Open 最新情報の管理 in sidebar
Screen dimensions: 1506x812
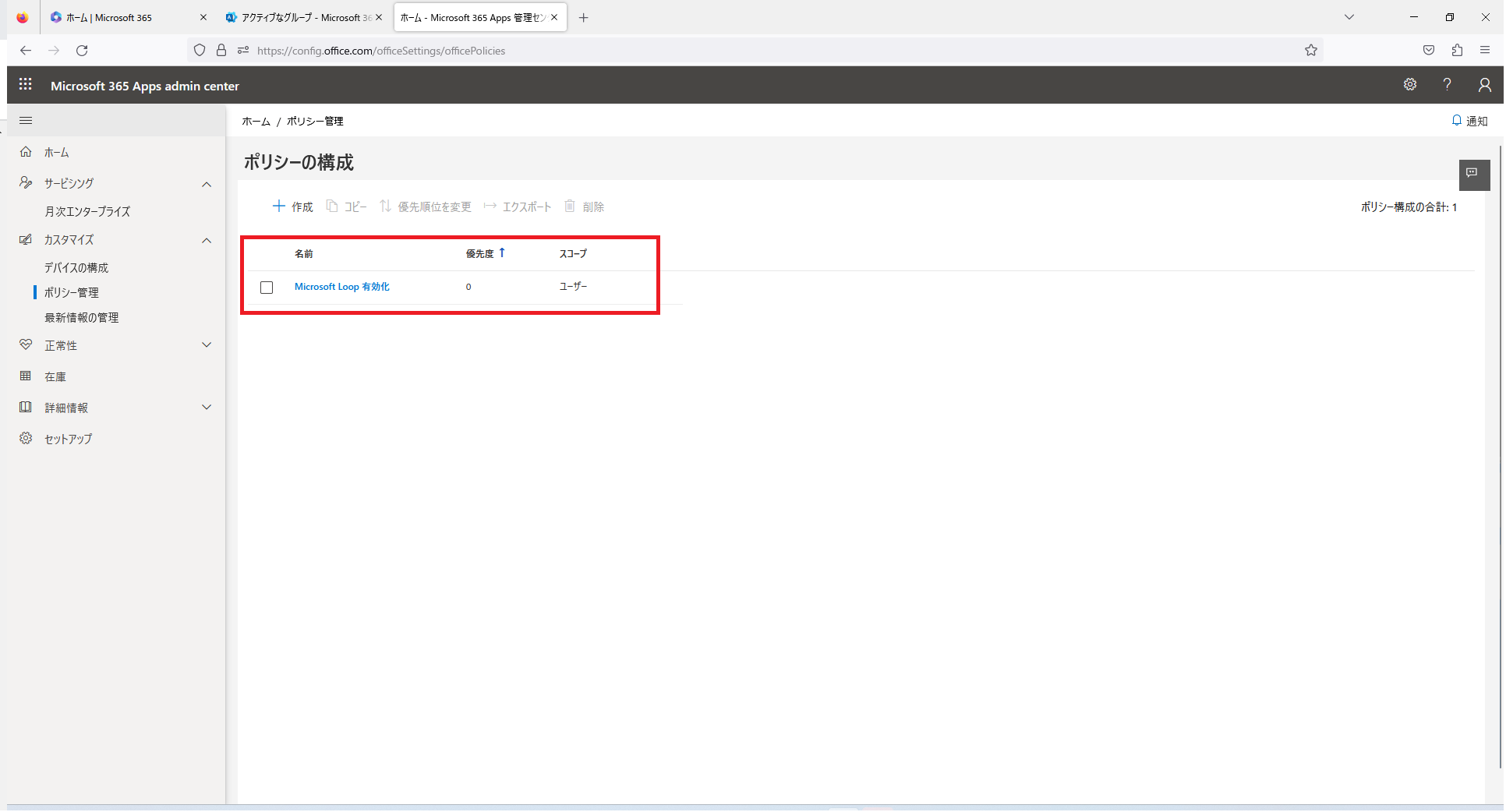point(82,318)
